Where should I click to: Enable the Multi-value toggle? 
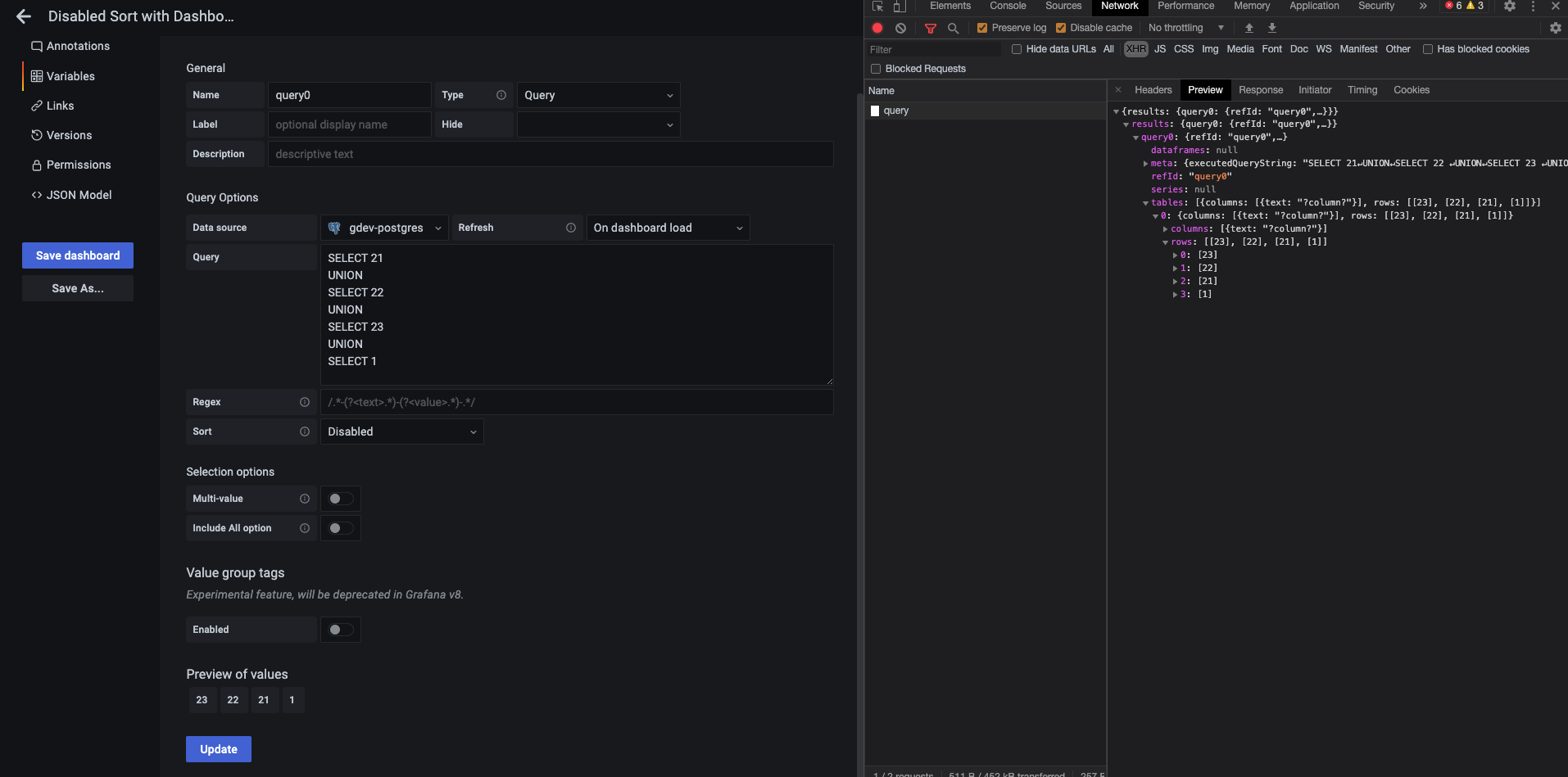coord(339,498)
